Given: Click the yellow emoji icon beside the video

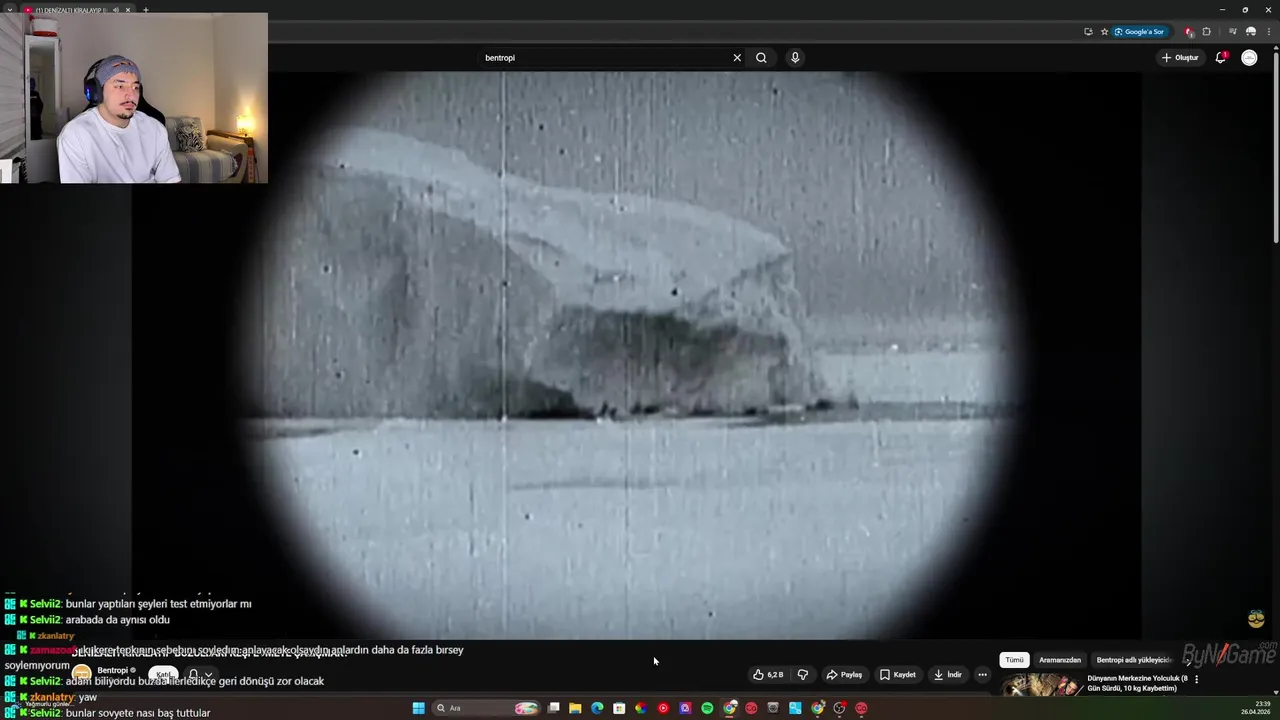Looking at the screenshot, I should pyautogui.click(x=1256, y=620).
